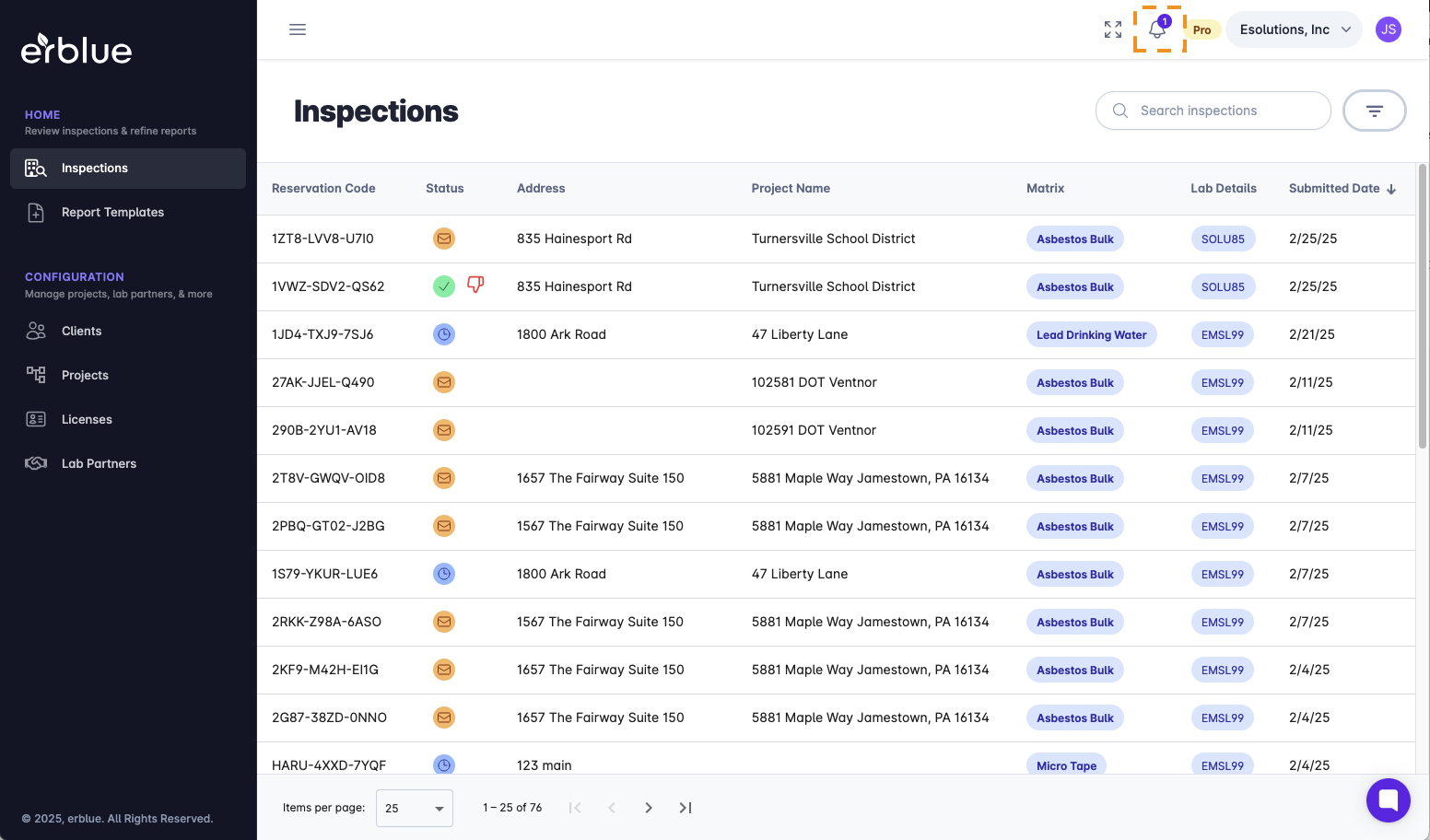Navigate to Lab Partners

pyautogui.click(x=99, y=463)
